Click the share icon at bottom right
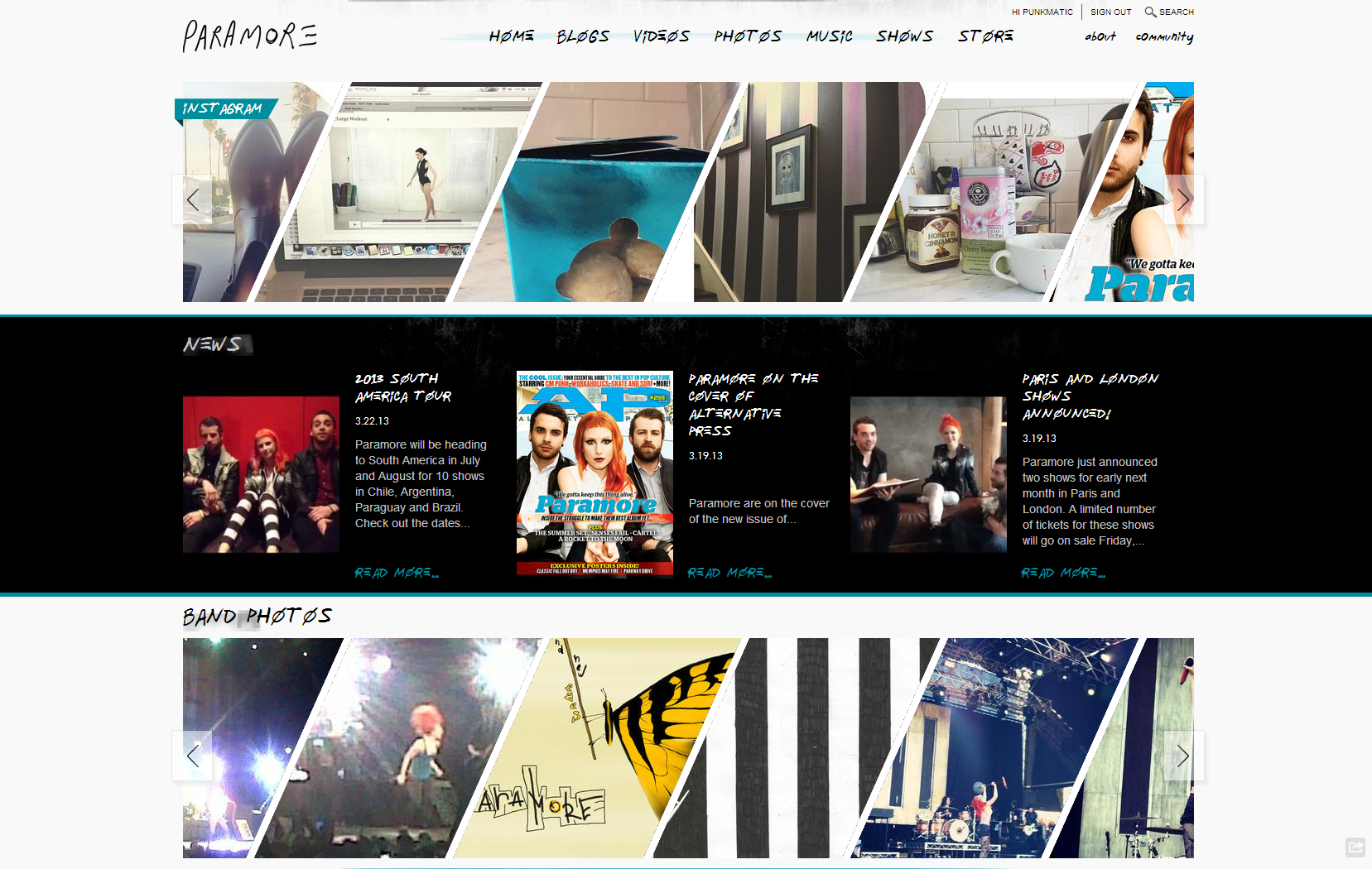The image size is (1372, 869). pos(1355,847)
